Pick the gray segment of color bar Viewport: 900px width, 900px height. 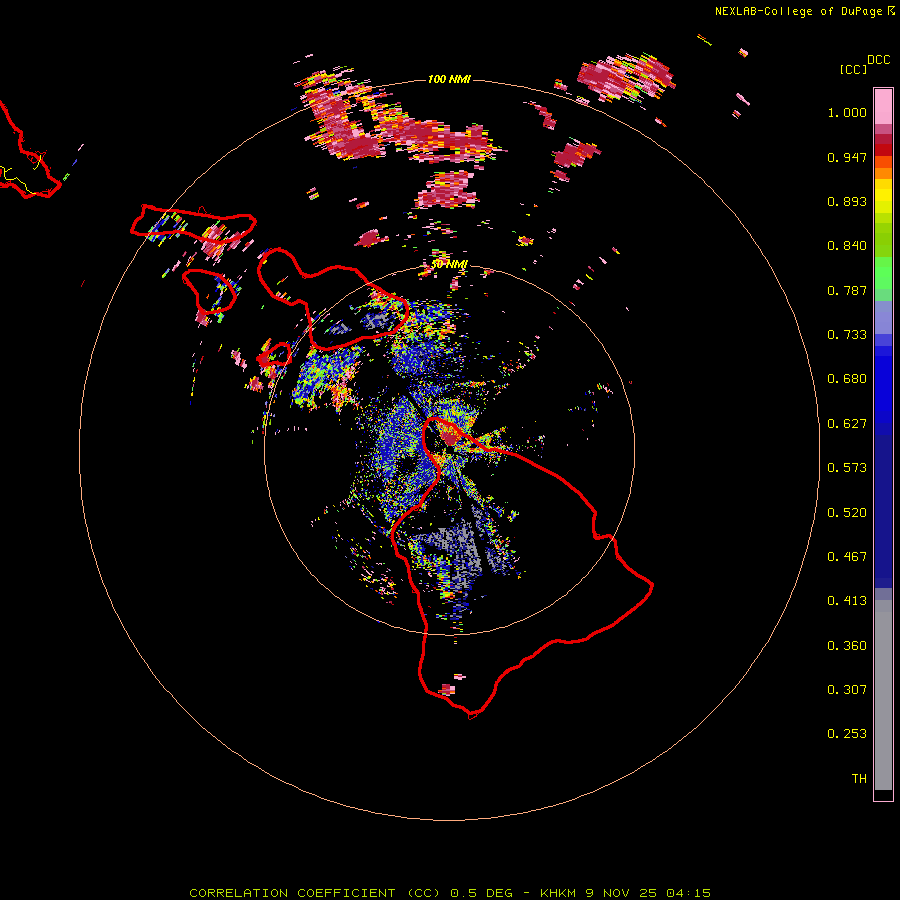coord(883,695)
